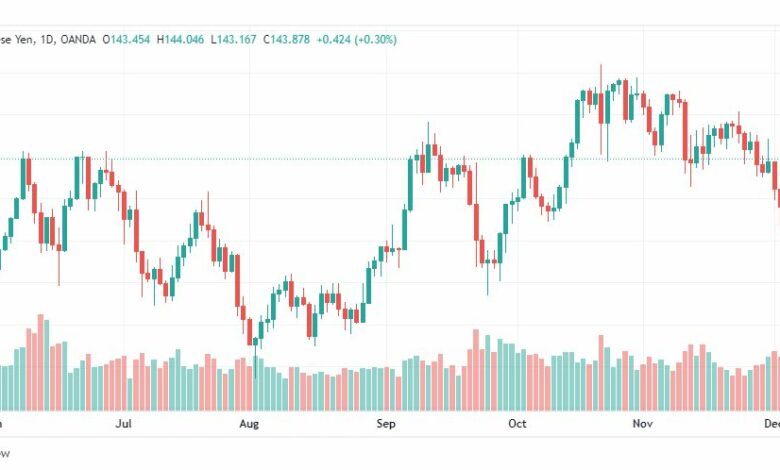Select the Sep label on the time axis
Viewport: 780px width, 470px height.
click(386, 424)
